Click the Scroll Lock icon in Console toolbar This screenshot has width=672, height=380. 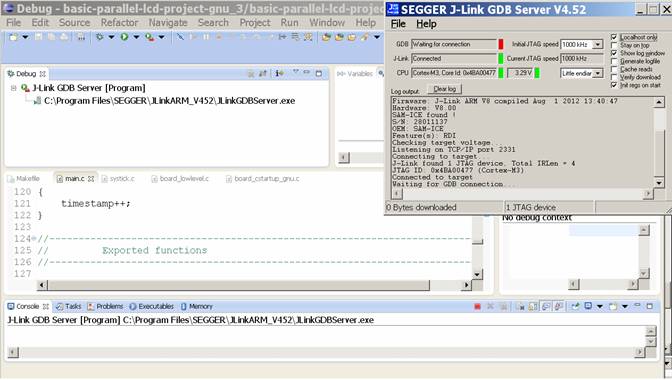point(533,306)
